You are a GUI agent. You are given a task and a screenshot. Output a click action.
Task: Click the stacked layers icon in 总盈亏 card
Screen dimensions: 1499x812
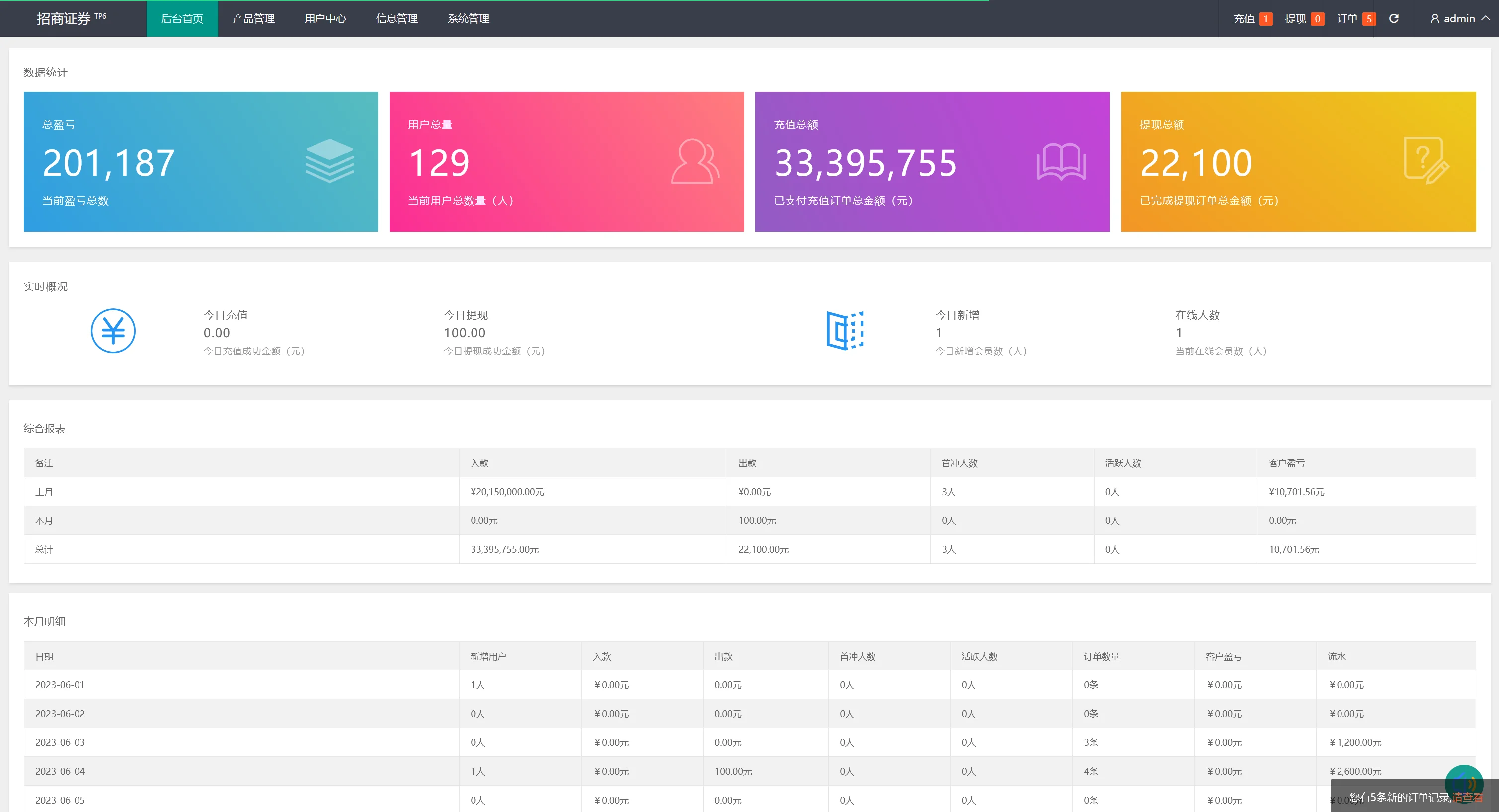[329, 161]
